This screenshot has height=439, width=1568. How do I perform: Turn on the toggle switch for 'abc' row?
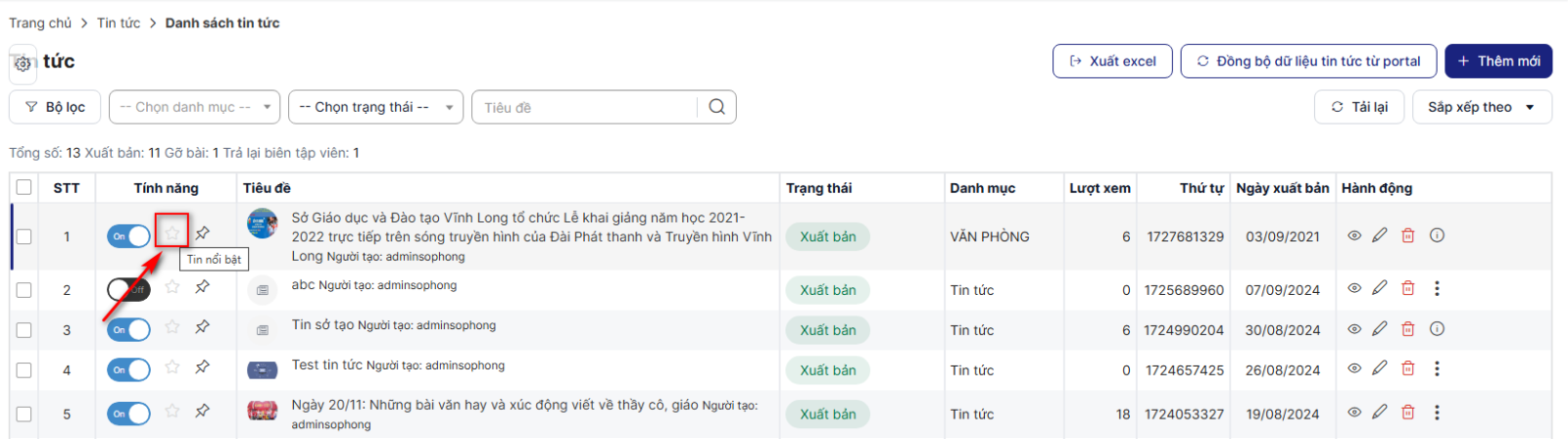point(128,290)
